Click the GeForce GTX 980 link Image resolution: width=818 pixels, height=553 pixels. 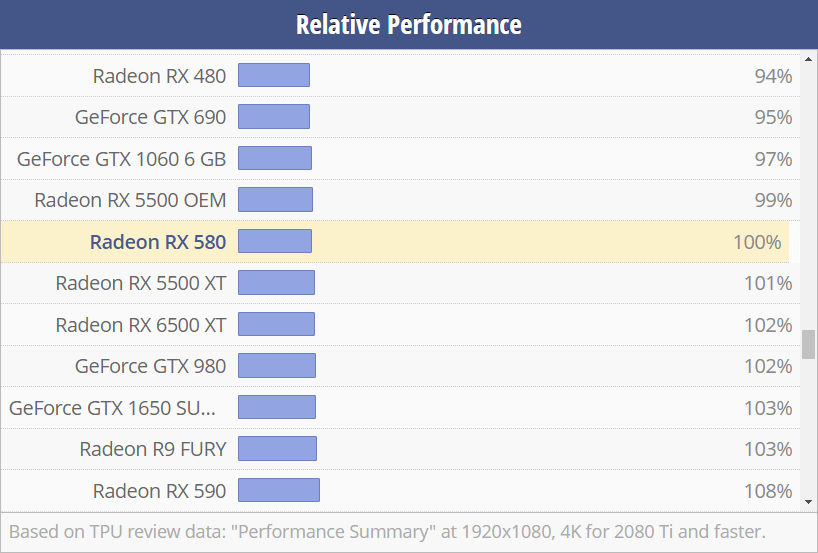point(150,366)
